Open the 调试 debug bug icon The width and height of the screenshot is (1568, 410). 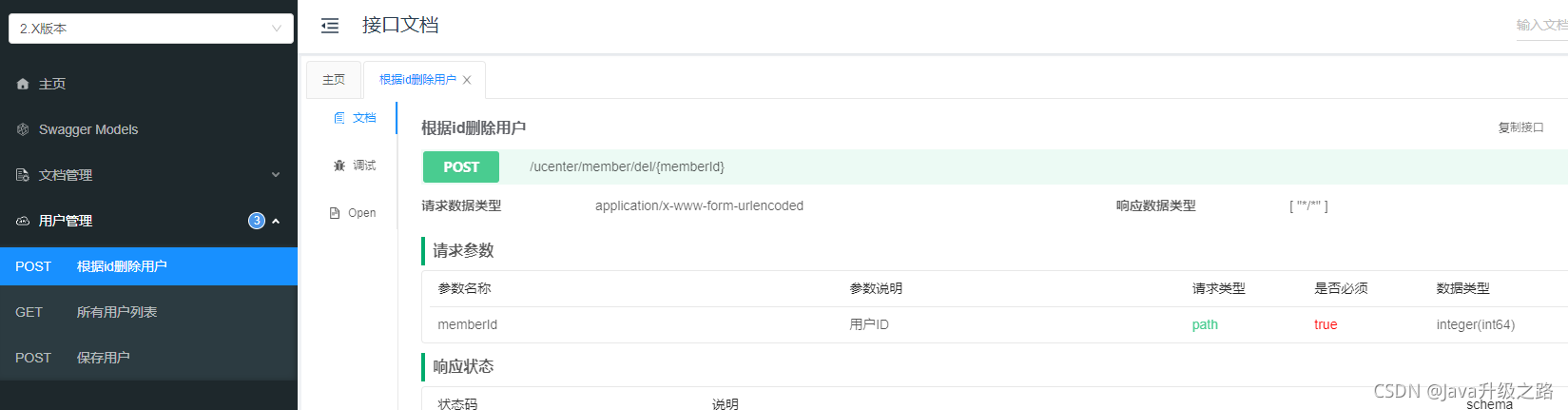click(339, 166)
